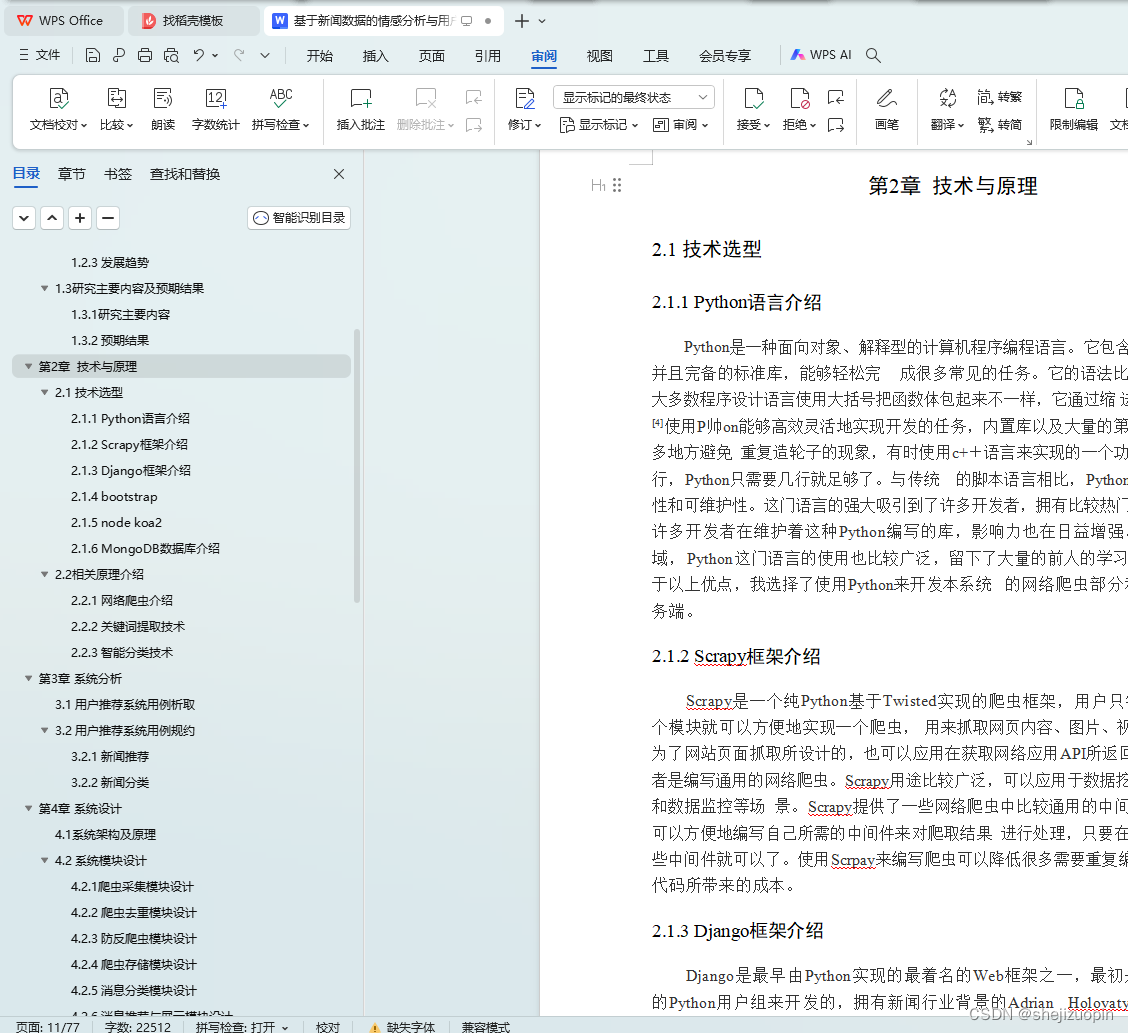
Task: Go to 2.1.3 Django框架介绍 in outline
Action: tap(130, 470)
